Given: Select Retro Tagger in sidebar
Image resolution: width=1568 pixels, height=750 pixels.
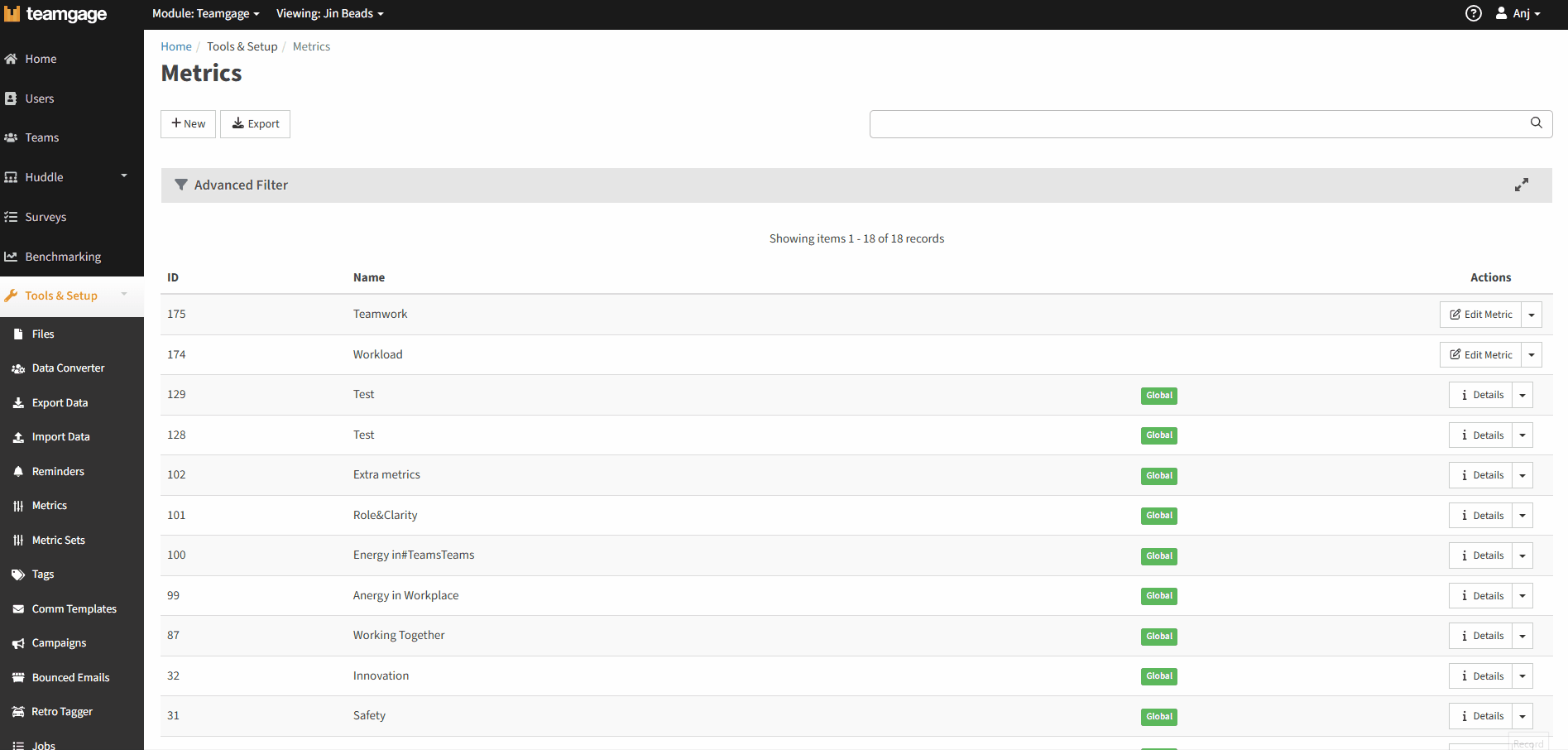Looking at the screenshot, I should point(61,712).
